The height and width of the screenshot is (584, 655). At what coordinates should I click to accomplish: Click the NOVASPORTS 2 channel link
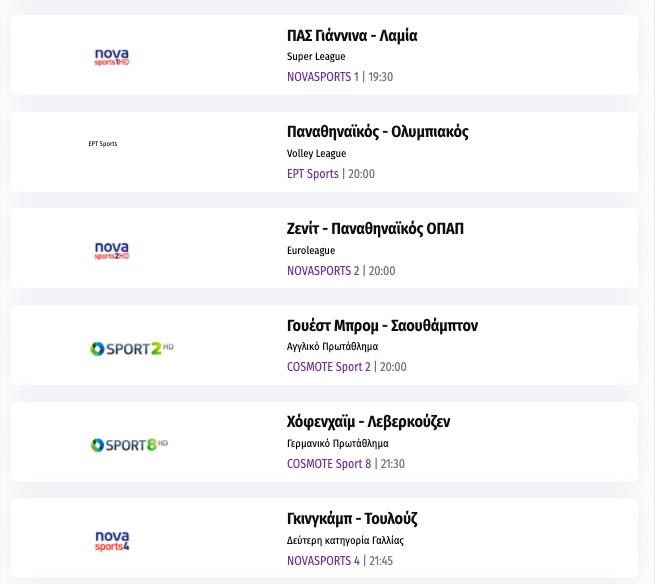point(322,271)
